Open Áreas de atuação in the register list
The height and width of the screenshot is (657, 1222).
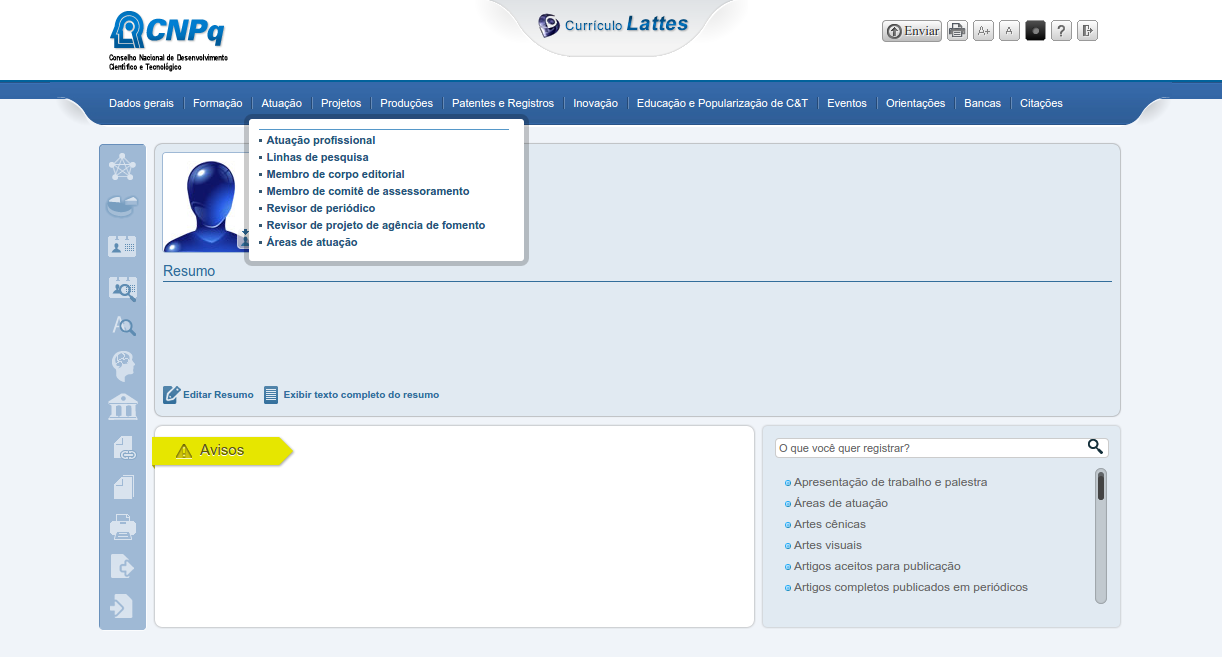pyautogui.click(x=841, y=503)
